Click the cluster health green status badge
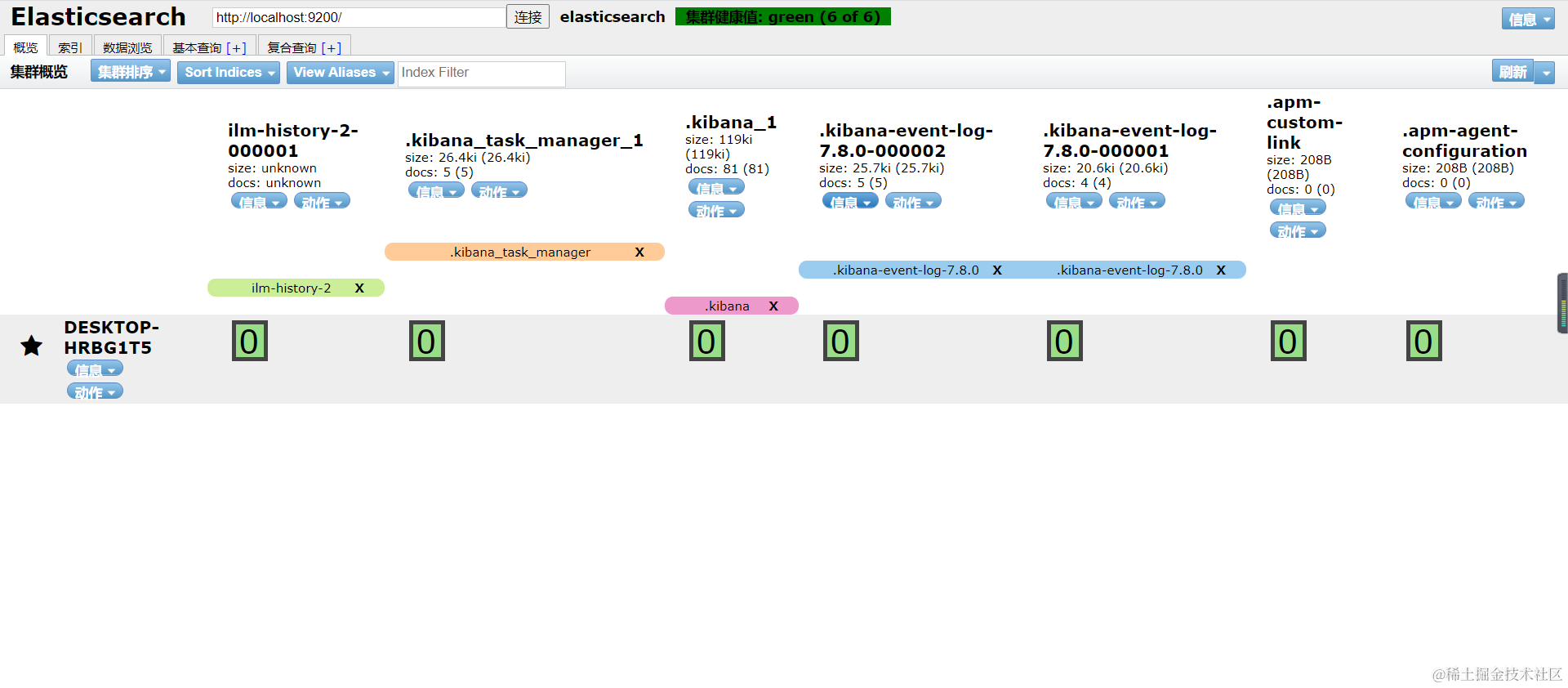This screenshot has width=1568, height=688. coord(782,16)
